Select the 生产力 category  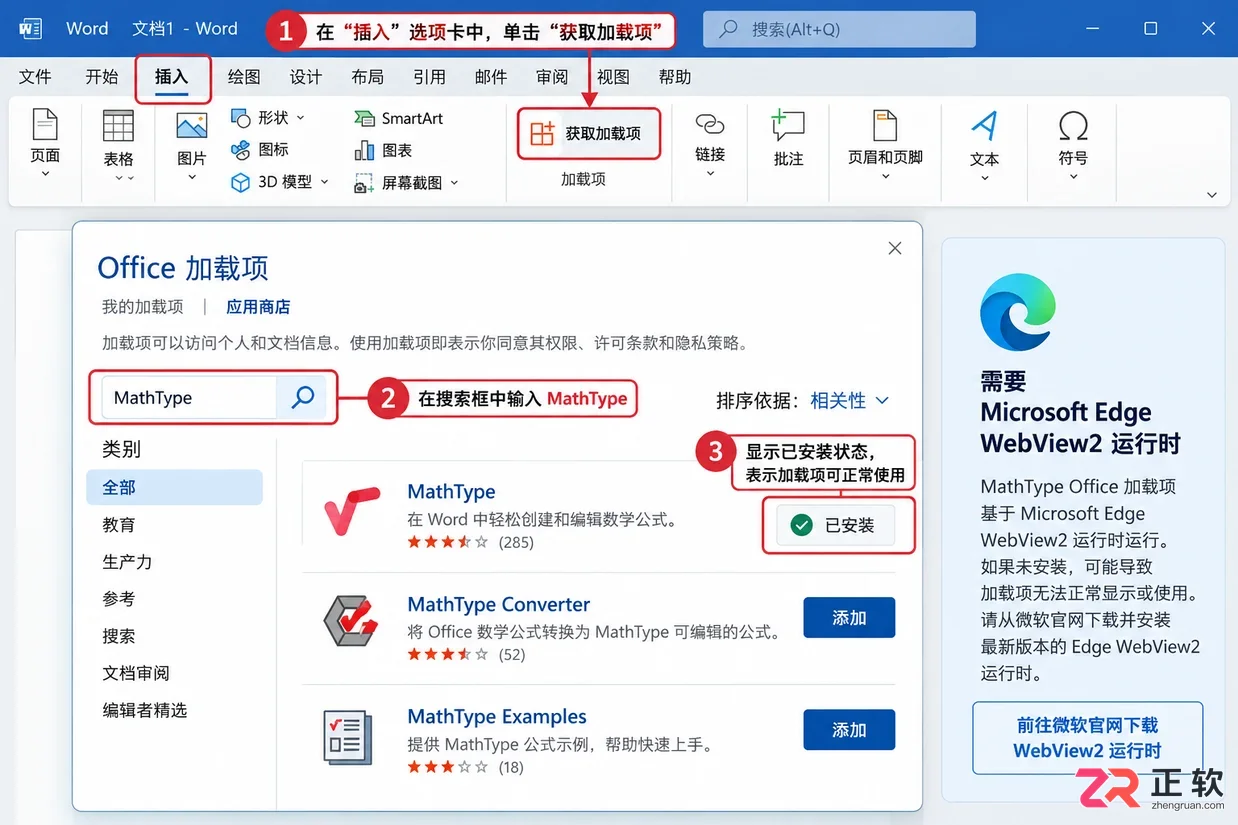(x=127, y=562)
